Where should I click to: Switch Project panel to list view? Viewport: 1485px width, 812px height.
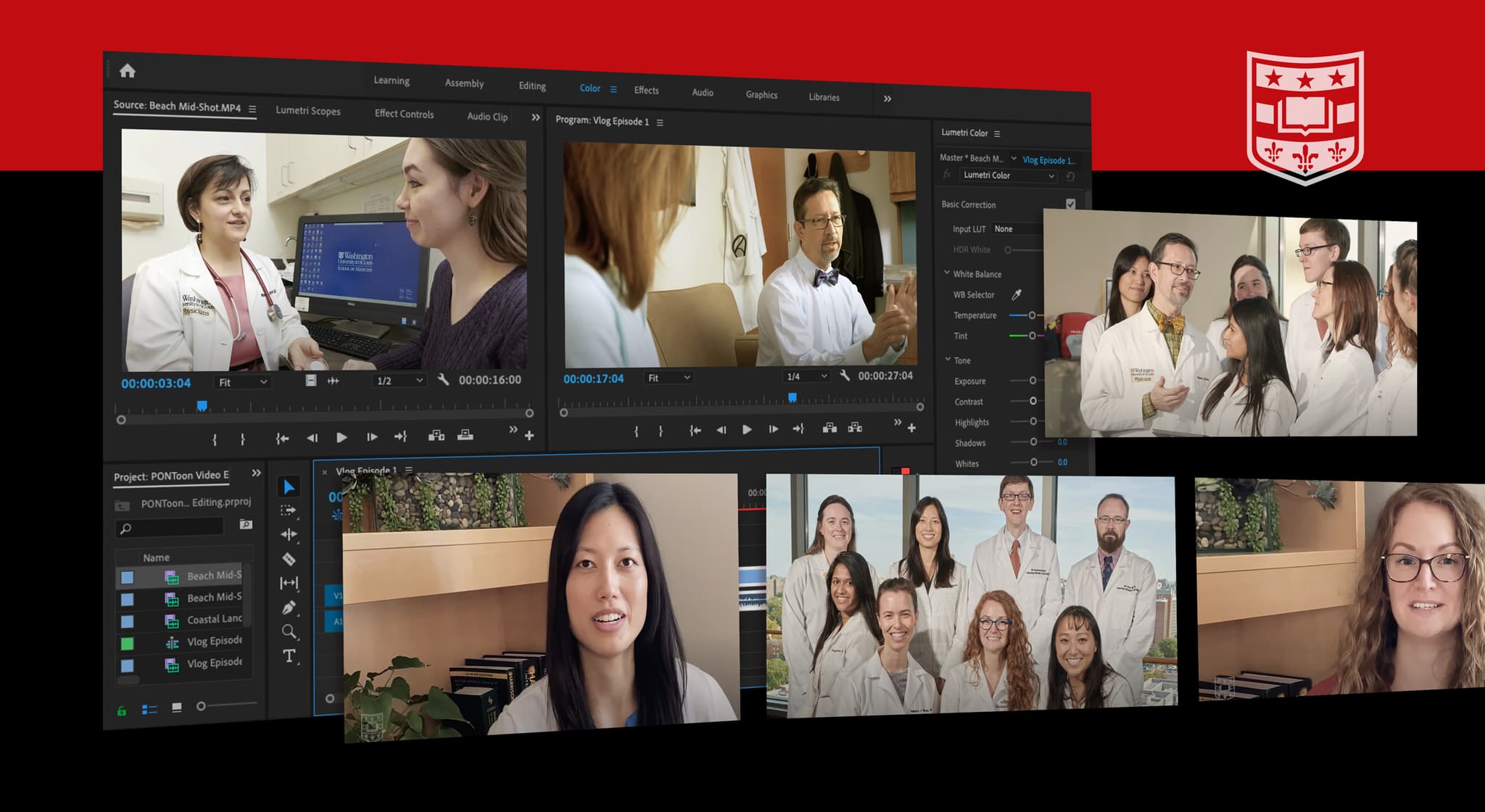pyautogui.click(x=149, y=709)
